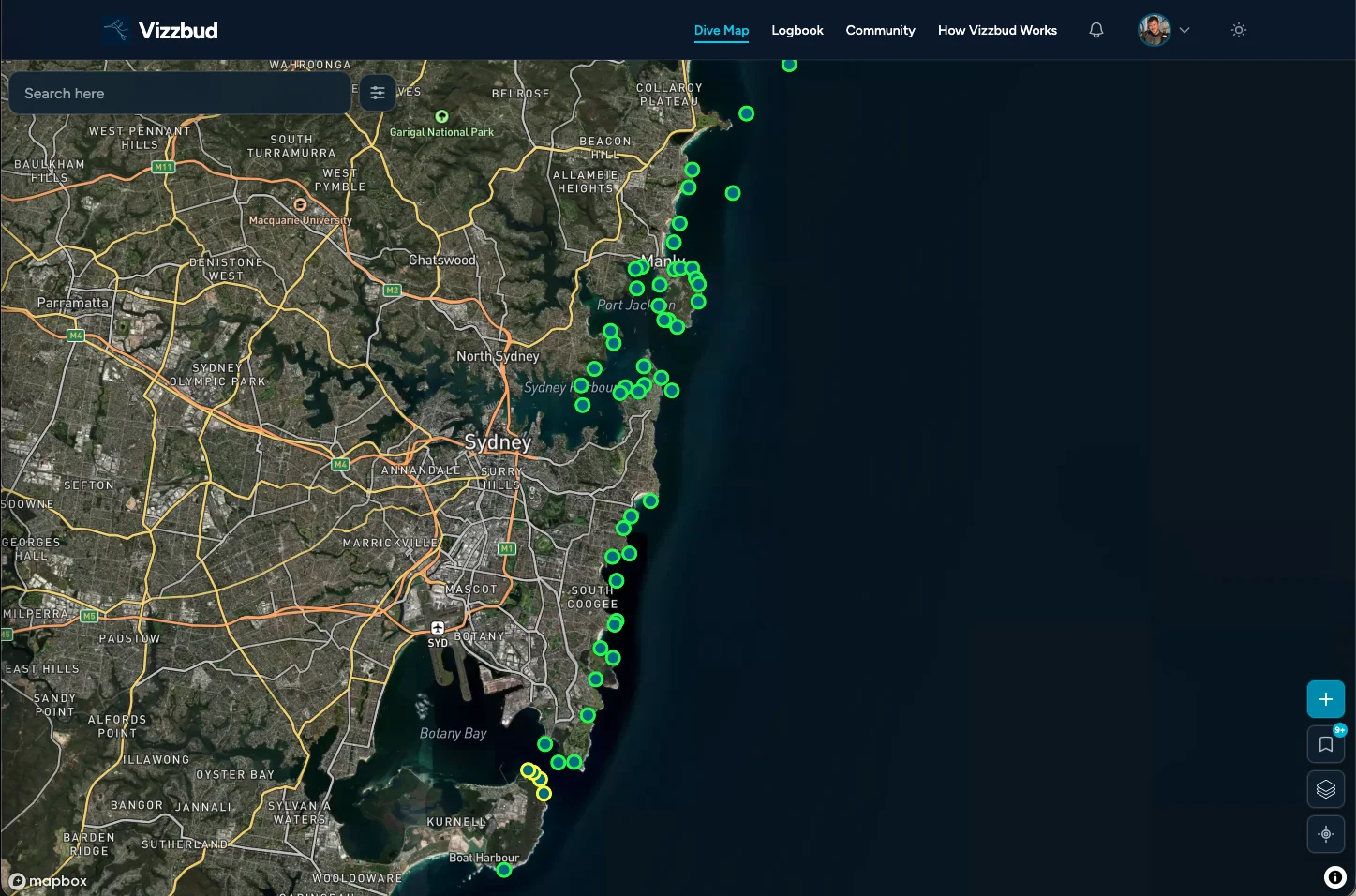This screenshot has width=1356, height=896.
Task: Show map attribution info icon
Action: click(1334, 877)
